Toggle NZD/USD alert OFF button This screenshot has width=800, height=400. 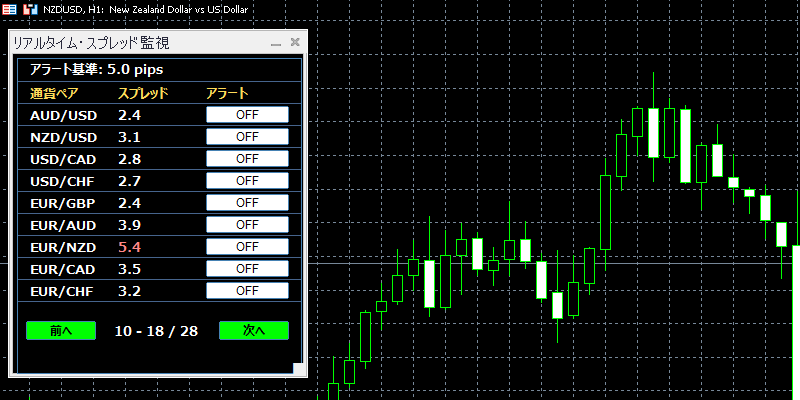coord(247,137)
